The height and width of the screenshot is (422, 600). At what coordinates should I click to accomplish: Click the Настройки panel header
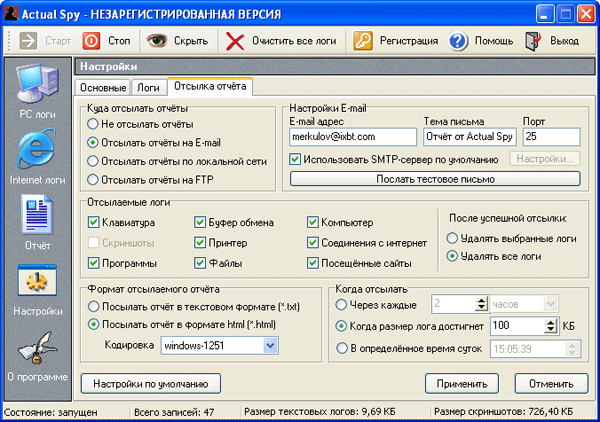[x=335, y=67]
